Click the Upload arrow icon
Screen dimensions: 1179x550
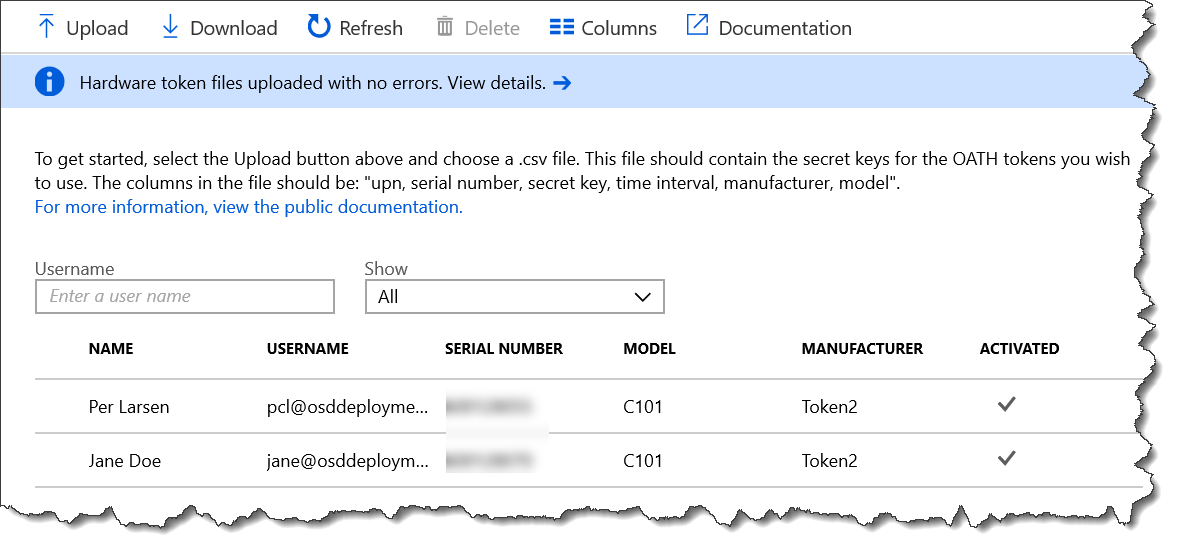(x=46, y=27)
